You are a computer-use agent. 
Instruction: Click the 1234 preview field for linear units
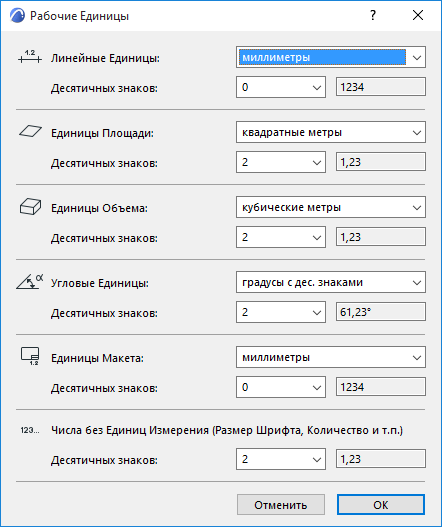coord(381,87)
